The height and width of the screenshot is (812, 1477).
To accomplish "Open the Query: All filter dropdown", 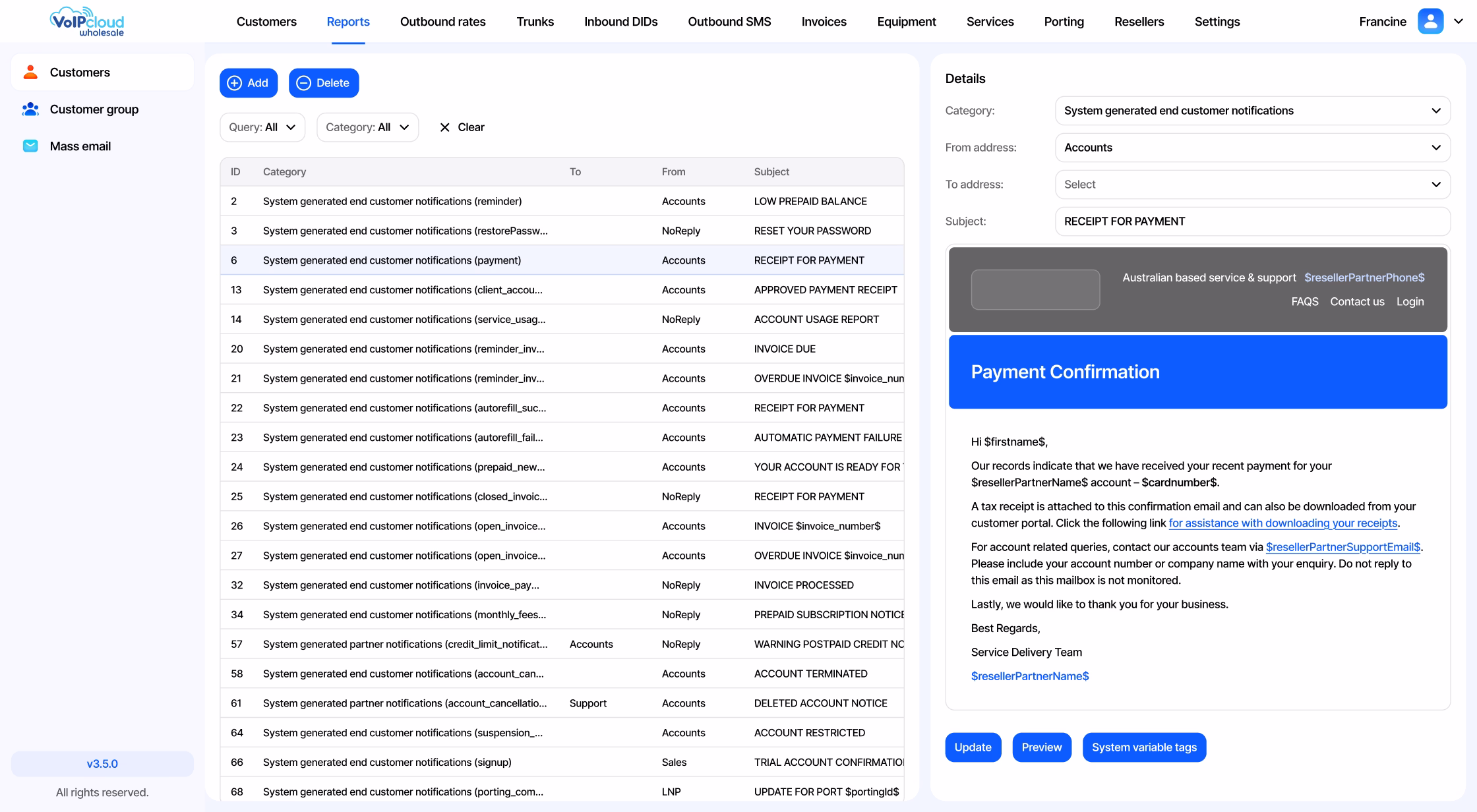I will pos(262,127).
